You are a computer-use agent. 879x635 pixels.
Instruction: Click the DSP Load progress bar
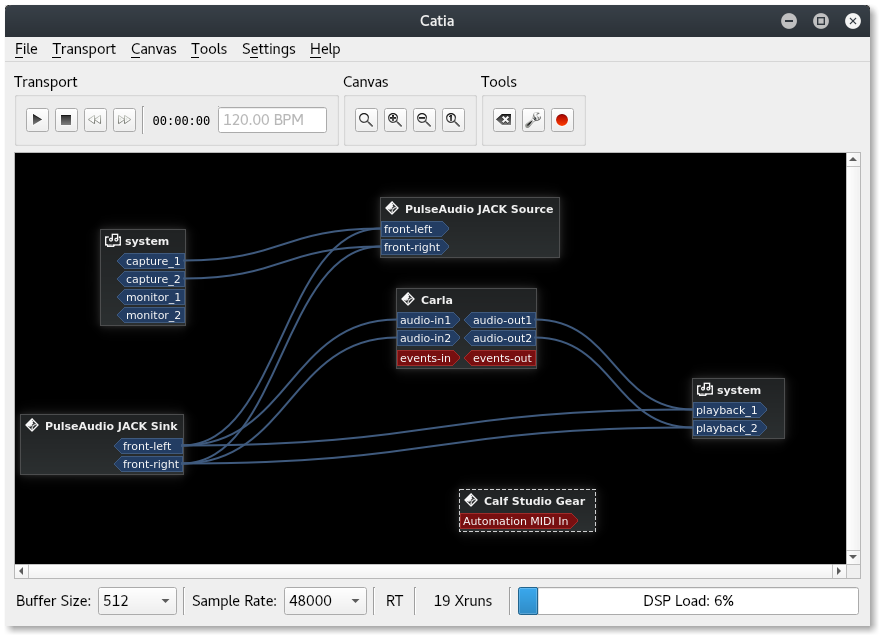[x=688, y=601]
